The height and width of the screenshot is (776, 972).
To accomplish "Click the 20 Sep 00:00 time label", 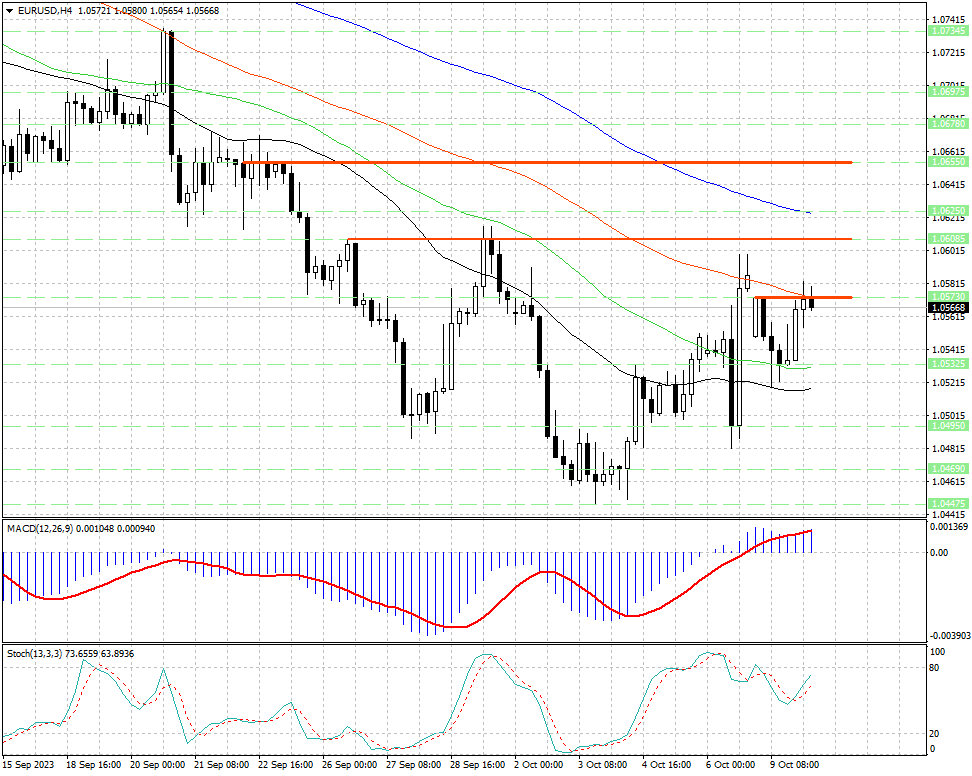I will [x=157, y=764].
